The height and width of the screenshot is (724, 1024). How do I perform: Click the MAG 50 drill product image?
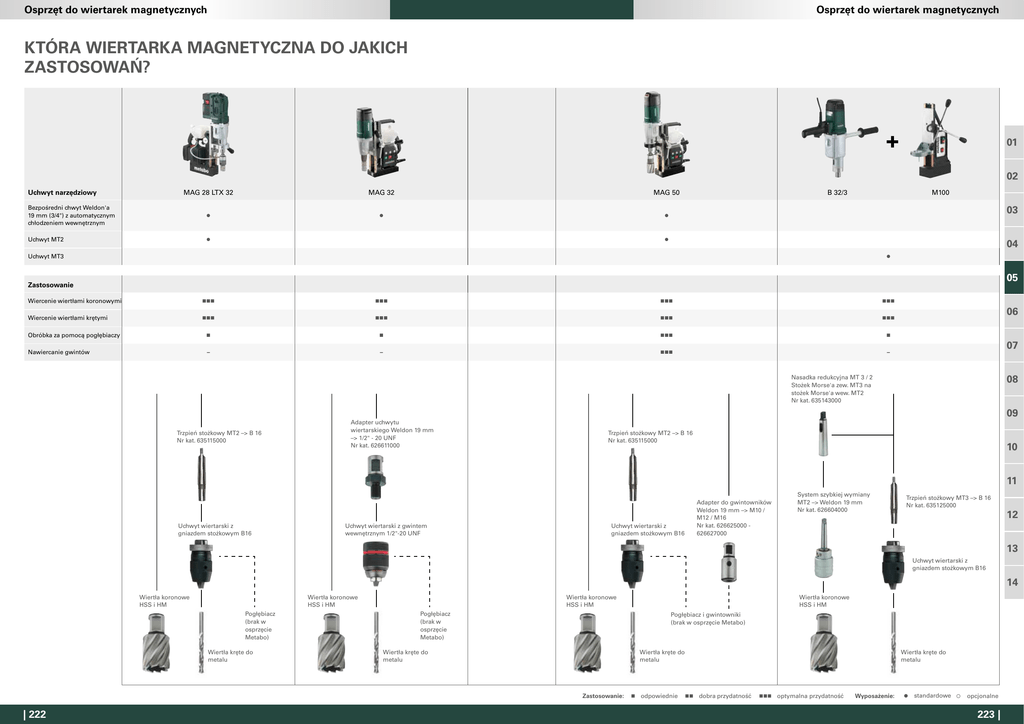(666, 134)
